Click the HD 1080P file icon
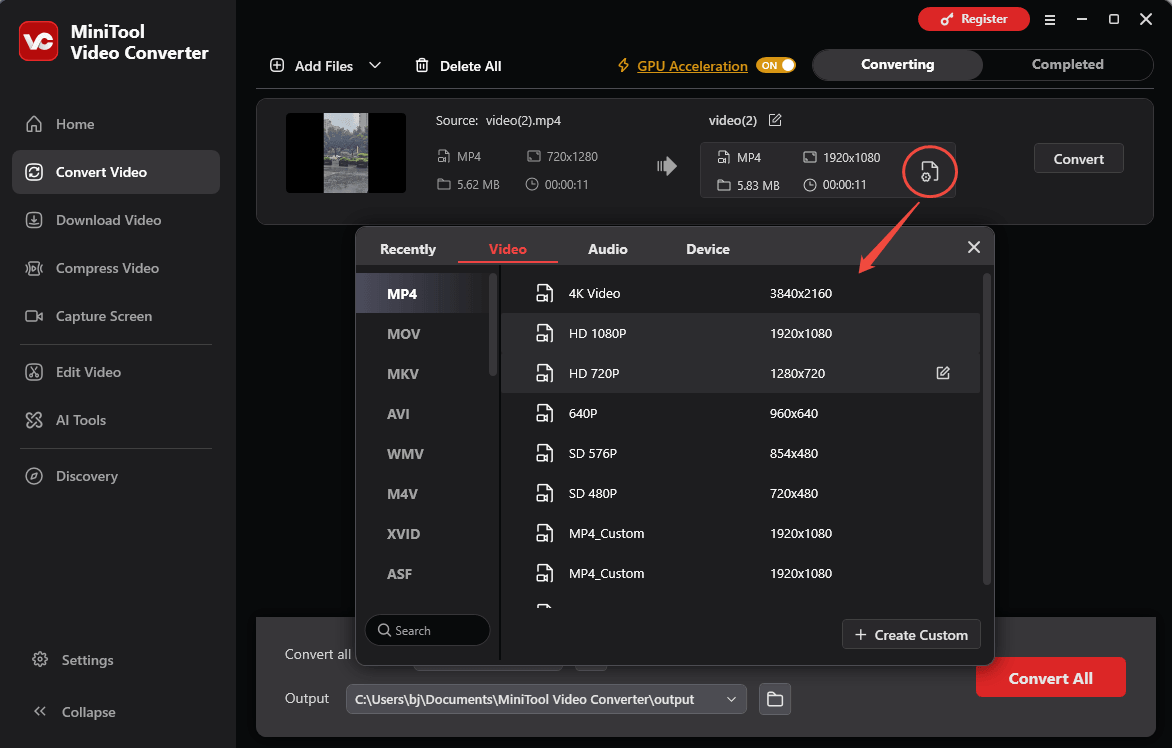Screen dimensions: 1172x748 545,333
